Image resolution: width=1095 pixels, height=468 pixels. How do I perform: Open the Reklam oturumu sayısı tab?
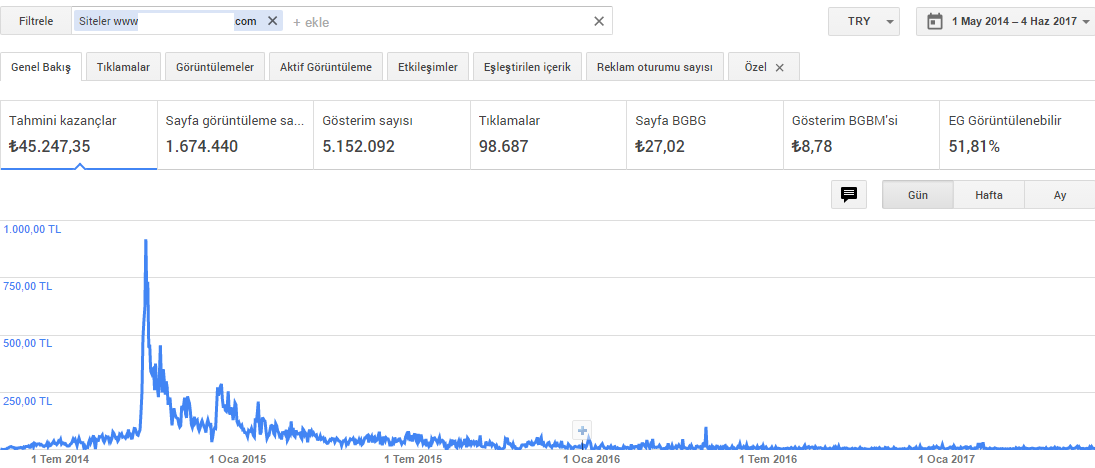click(x=654, y=67)
